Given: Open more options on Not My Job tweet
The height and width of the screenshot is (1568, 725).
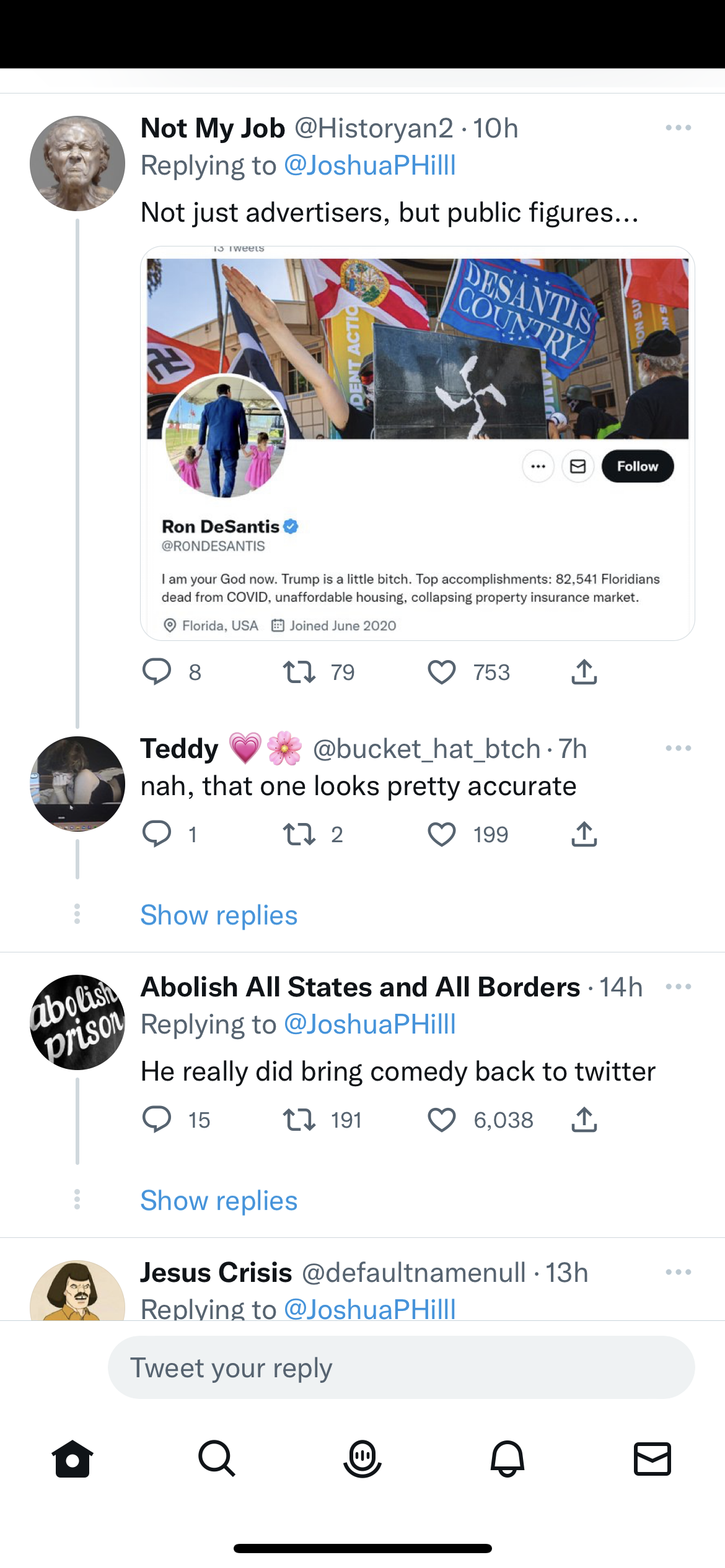Looking at the screenshot, I should [x=678, y=128].
